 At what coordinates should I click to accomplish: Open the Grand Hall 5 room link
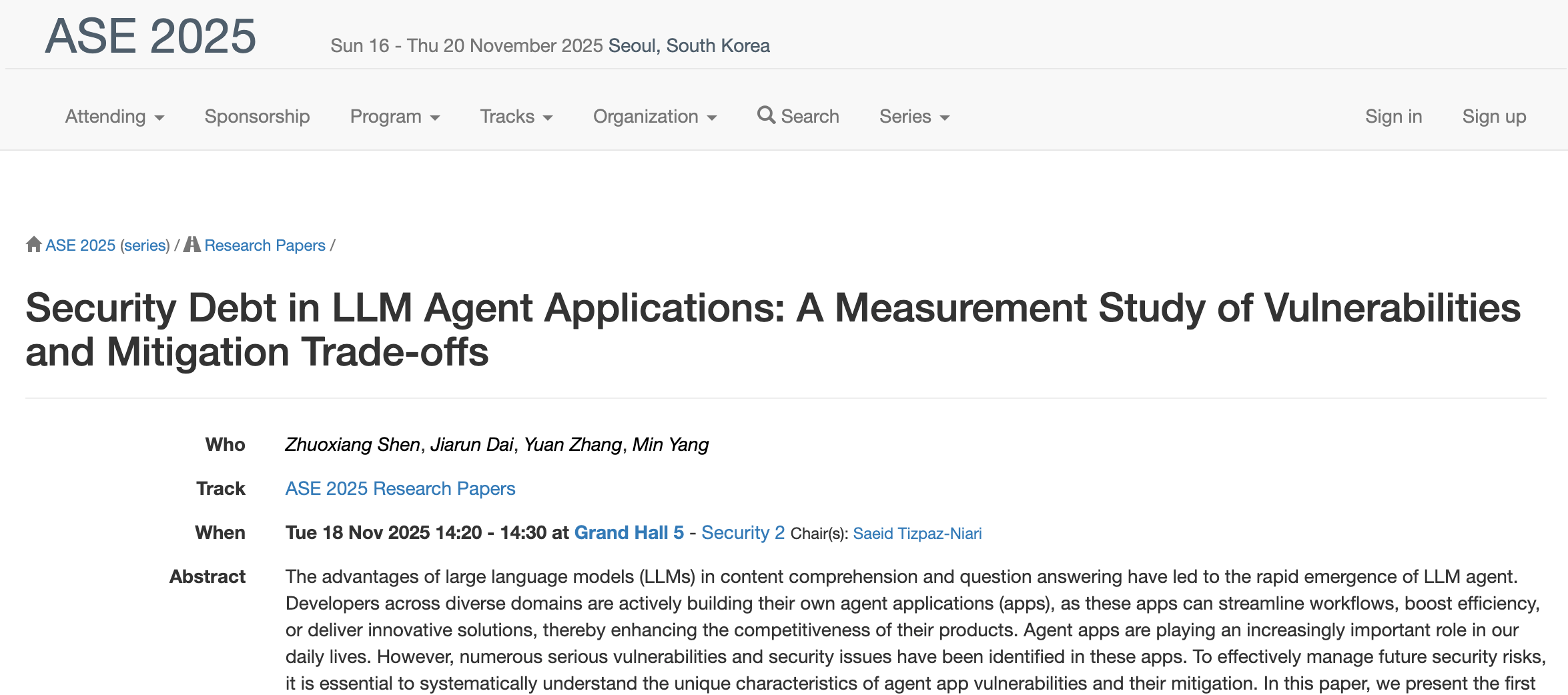(x=629, y=532)
